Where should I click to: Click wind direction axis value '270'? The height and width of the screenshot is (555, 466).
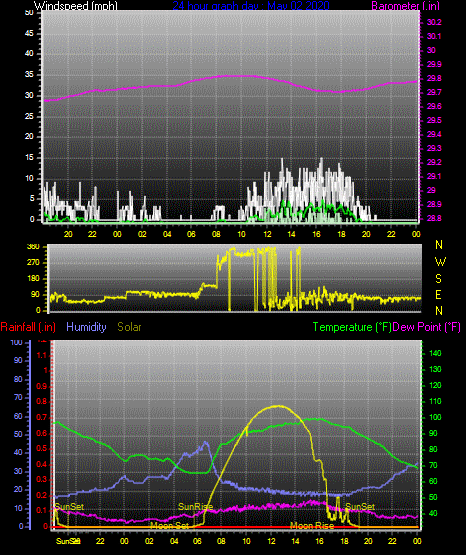tap(33, 263)
